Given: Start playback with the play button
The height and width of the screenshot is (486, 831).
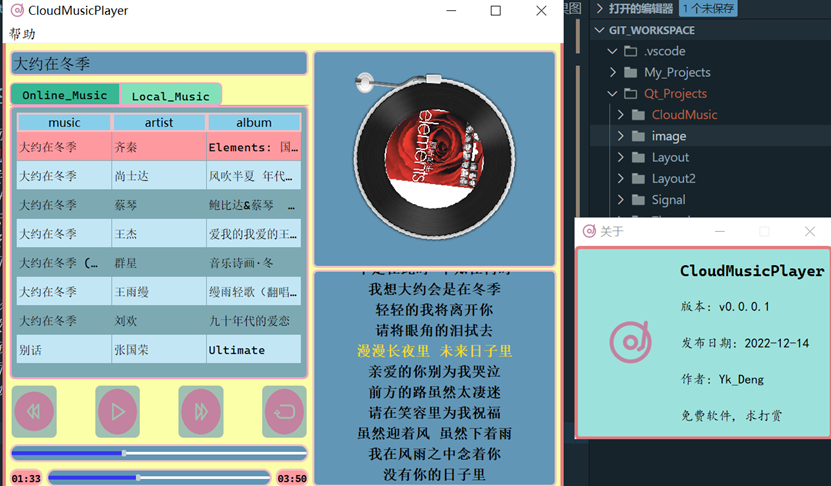Looking at the screenshot, I should click(x=117, y=411).
